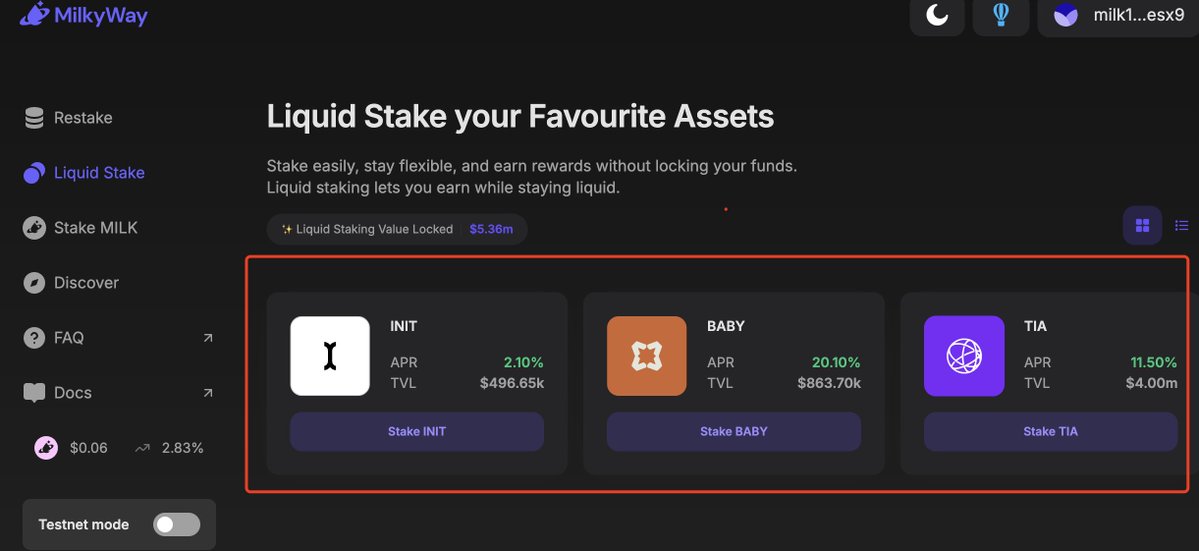1199x551 pixels.
Task: Open Docs external link arrow
Action: point(208,393)
